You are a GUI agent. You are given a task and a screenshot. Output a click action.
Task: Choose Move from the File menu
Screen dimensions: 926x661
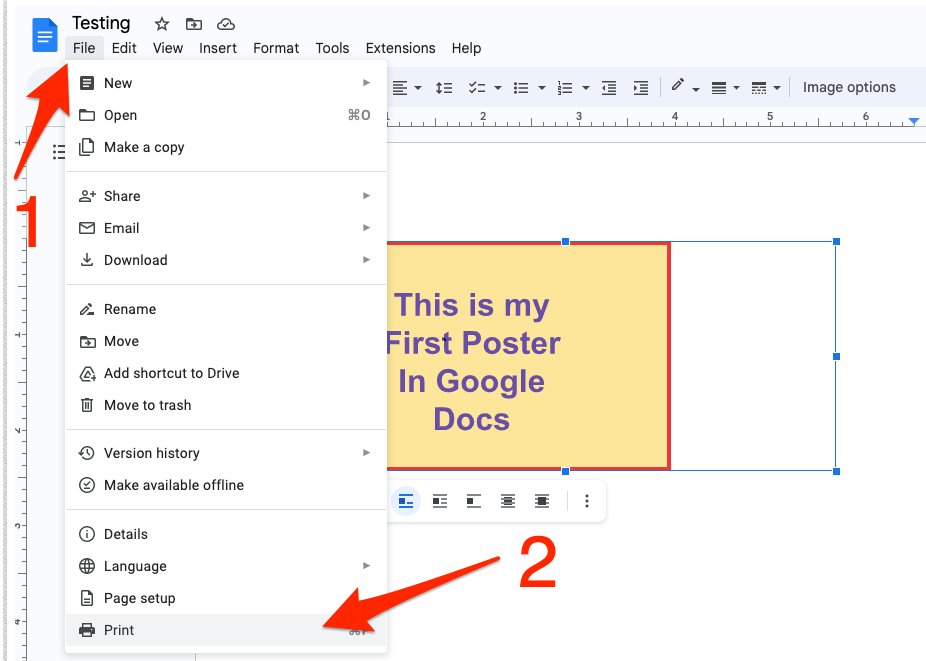[x=226, y=341]
